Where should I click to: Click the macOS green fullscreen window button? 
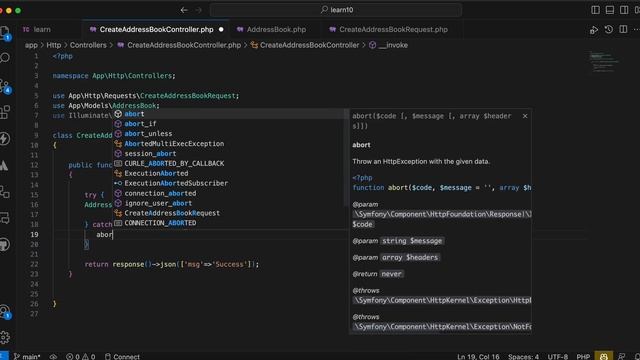point(18,10)
